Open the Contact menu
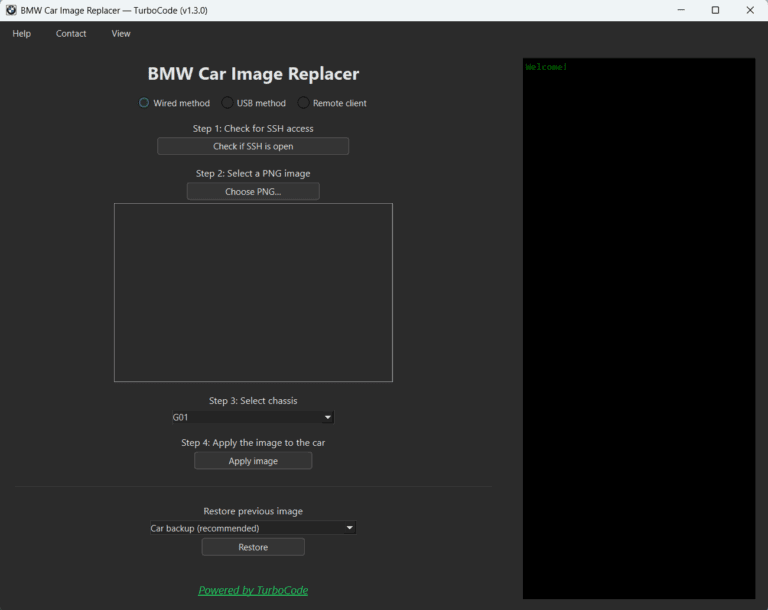768x610 pixels. [x=71, y=34]
